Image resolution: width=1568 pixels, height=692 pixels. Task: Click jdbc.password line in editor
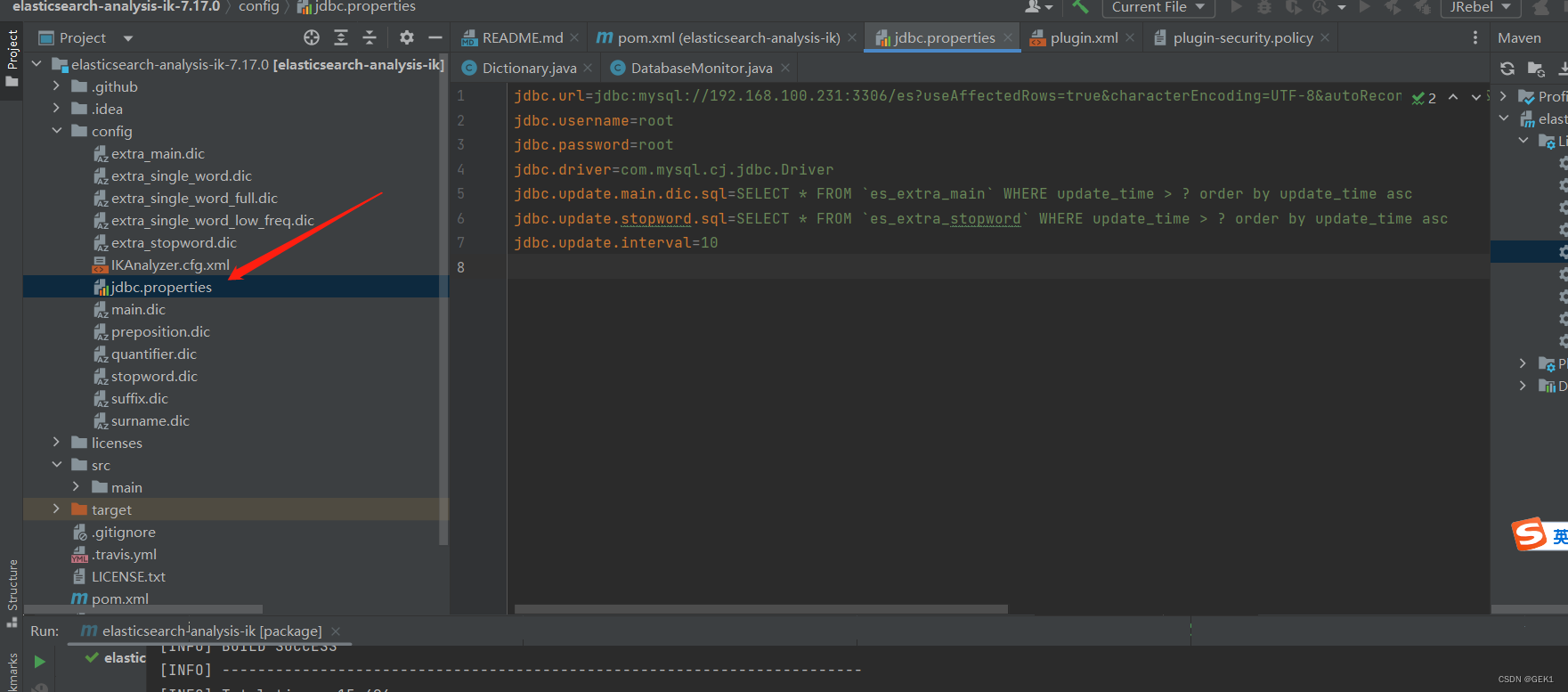[x=593, y=144]
